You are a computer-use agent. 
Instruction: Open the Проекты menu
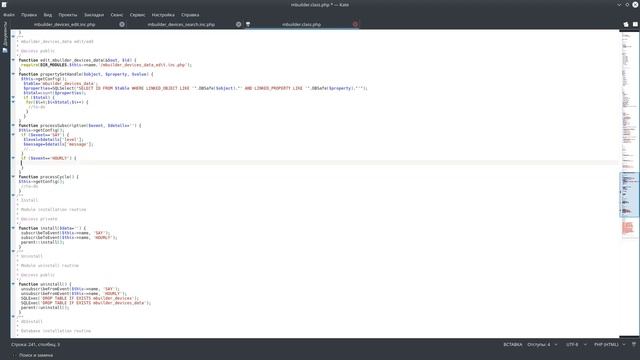coord(68,15)
